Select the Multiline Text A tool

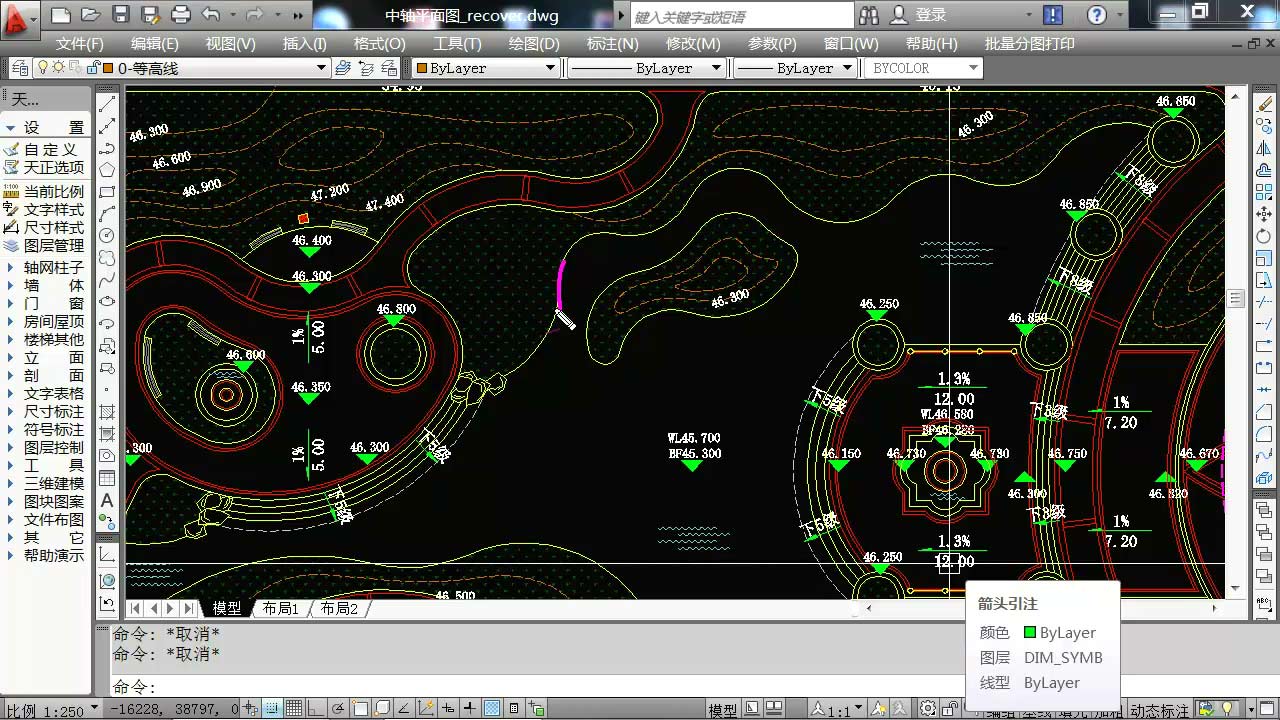coord(107,500)
